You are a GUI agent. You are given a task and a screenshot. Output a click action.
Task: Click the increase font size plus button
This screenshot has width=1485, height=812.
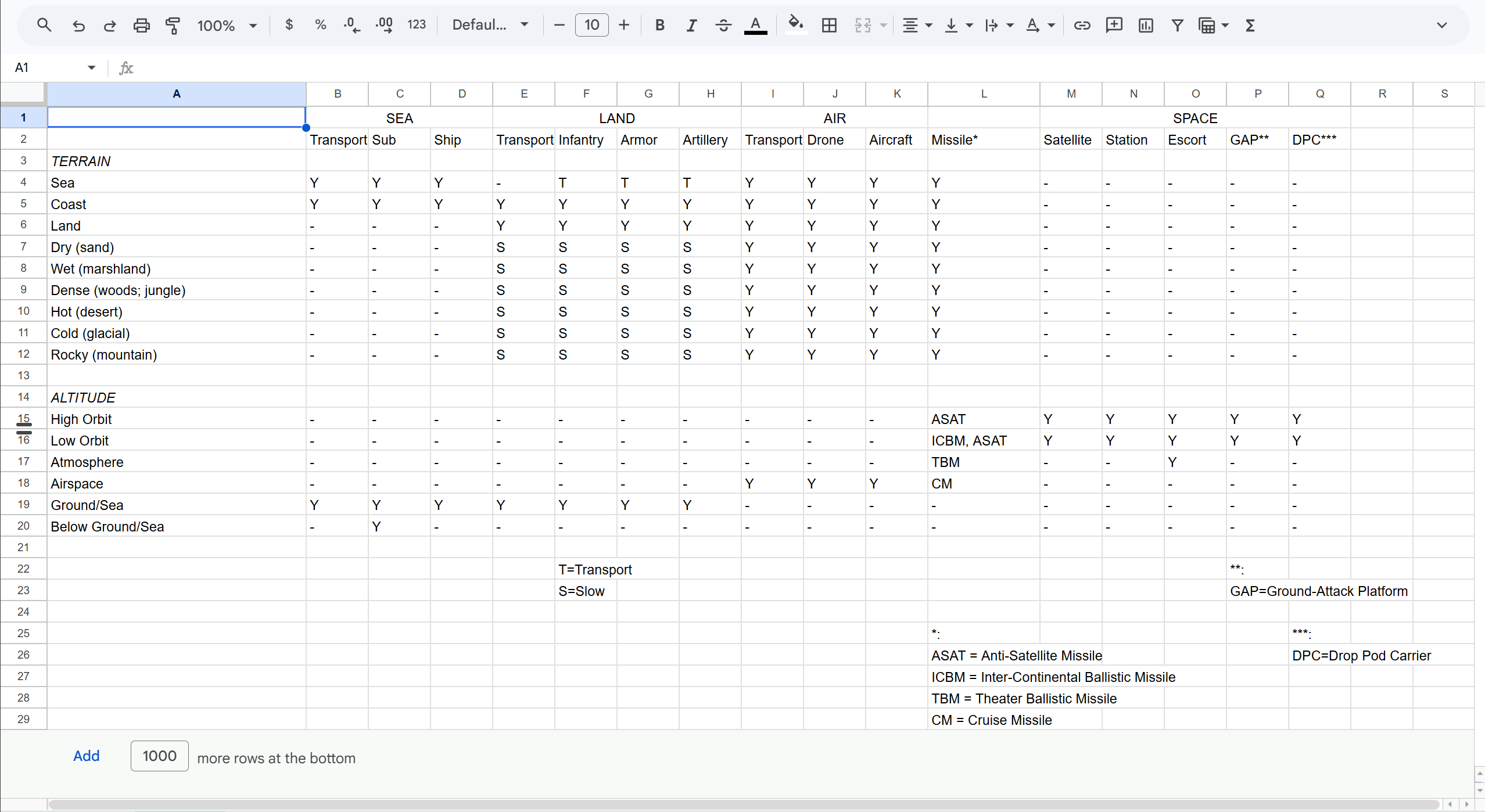(624, 25)
